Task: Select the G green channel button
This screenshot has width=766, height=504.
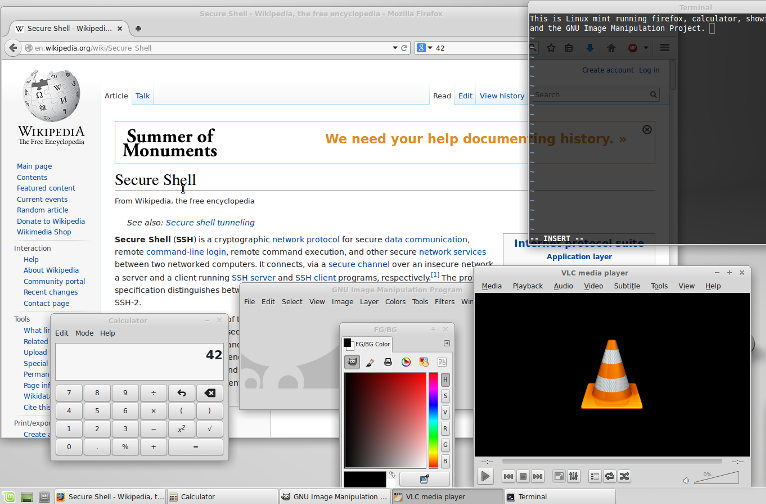Action: coord(445,444)
